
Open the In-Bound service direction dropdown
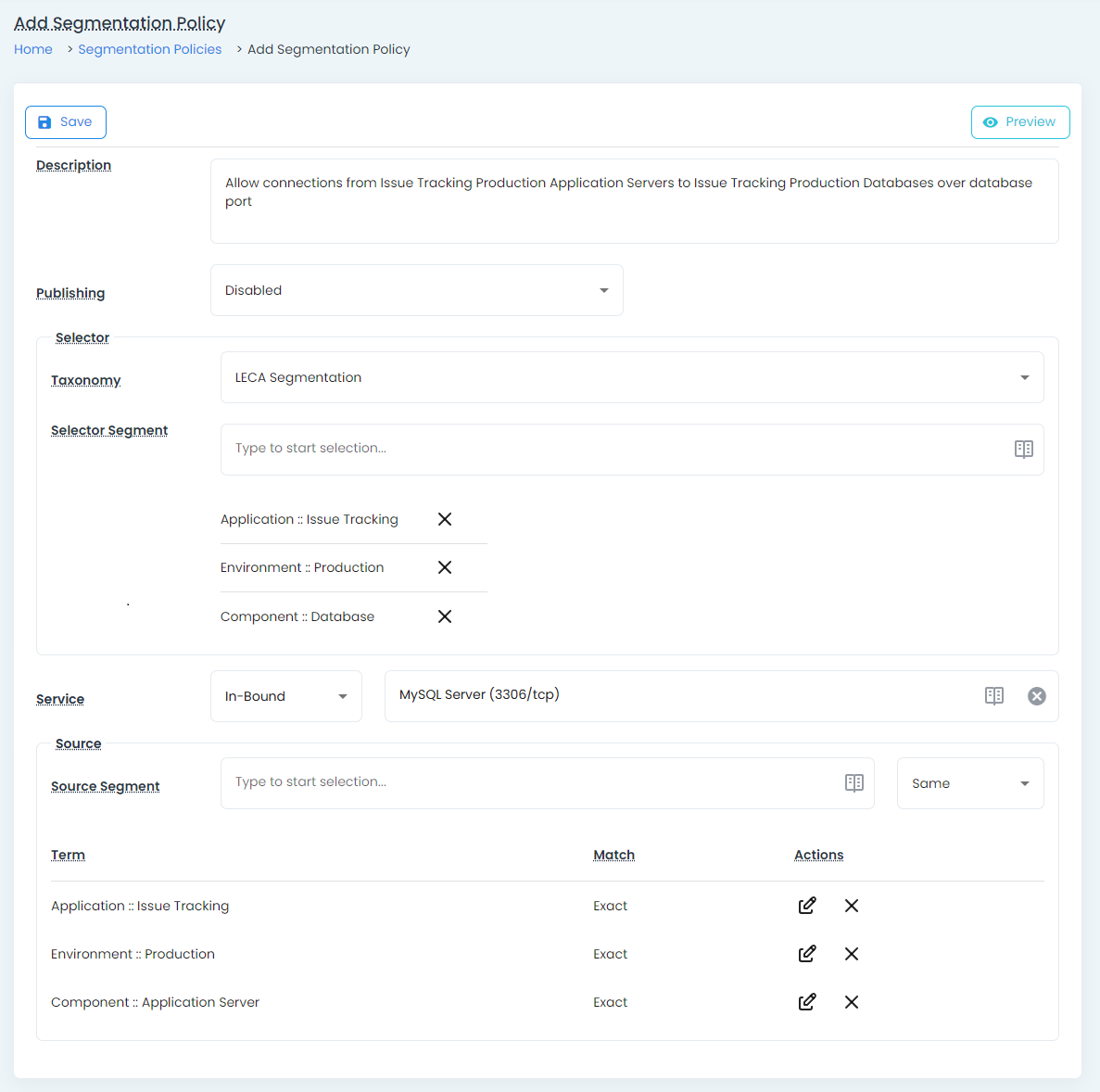click(x=285, y=696)
